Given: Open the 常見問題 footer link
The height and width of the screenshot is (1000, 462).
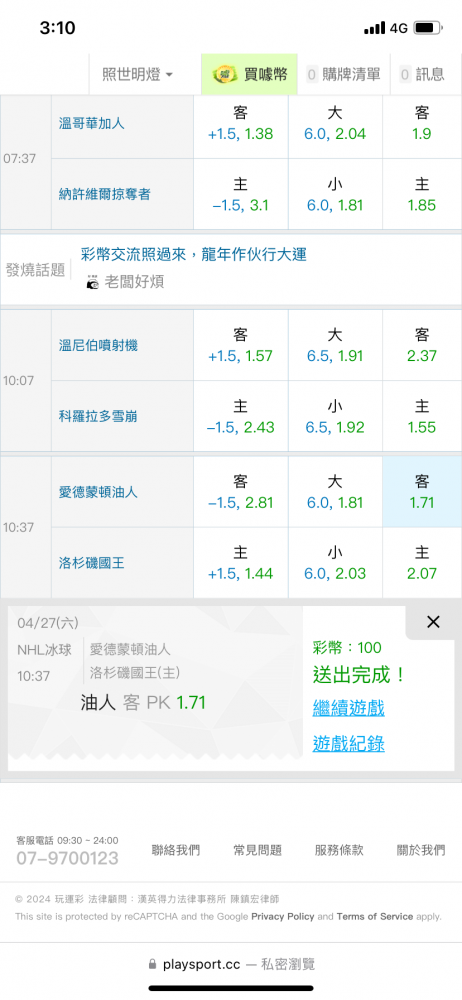Looking at the screenshot, I should 257,849.
